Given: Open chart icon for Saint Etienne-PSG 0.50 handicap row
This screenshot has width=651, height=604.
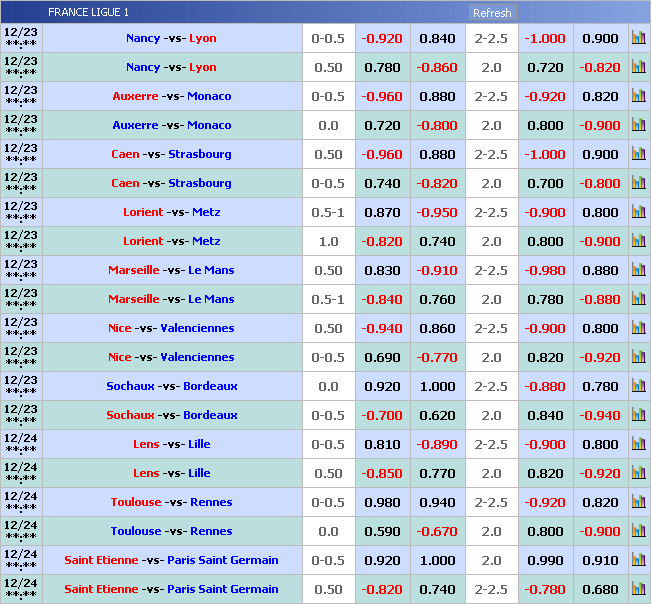Looking at the screenshot, I should pos(638,589).
